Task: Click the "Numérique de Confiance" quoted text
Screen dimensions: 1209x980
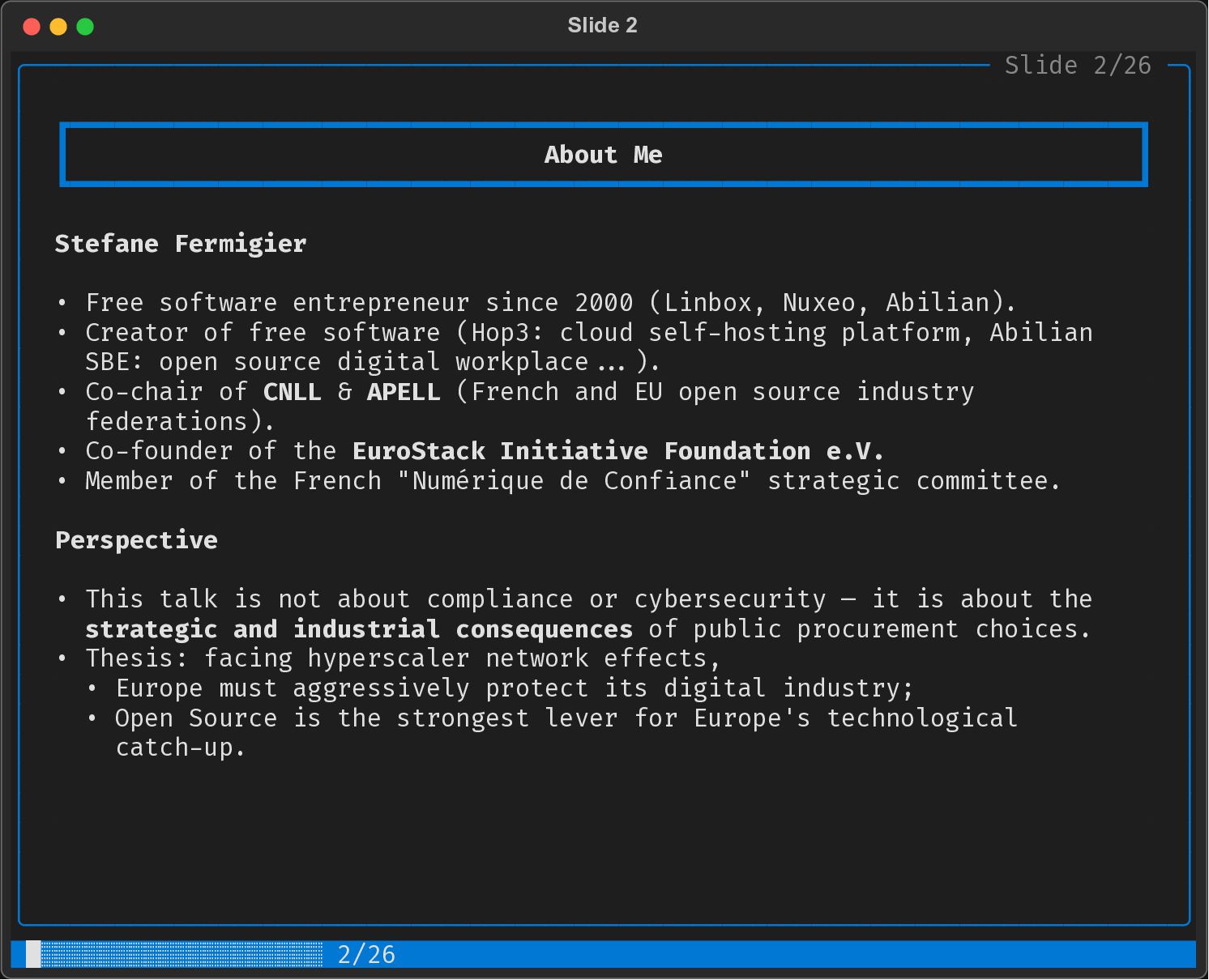Action: click(574, 481)
